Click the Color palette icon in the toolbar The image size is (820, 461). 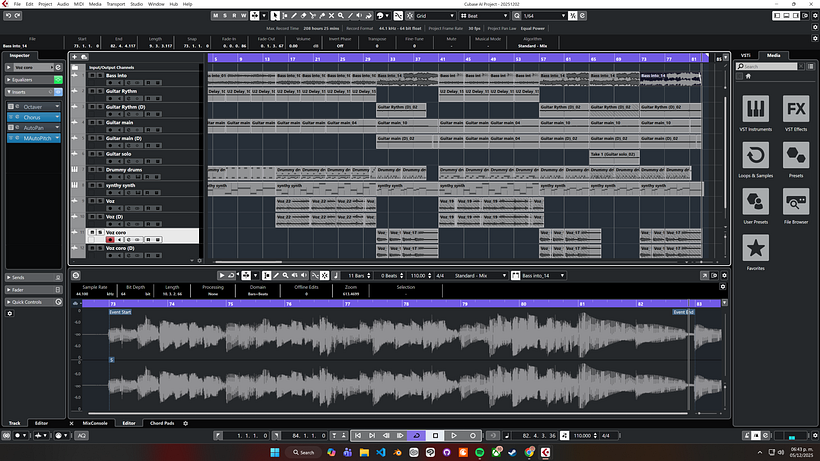pos(380,16)
